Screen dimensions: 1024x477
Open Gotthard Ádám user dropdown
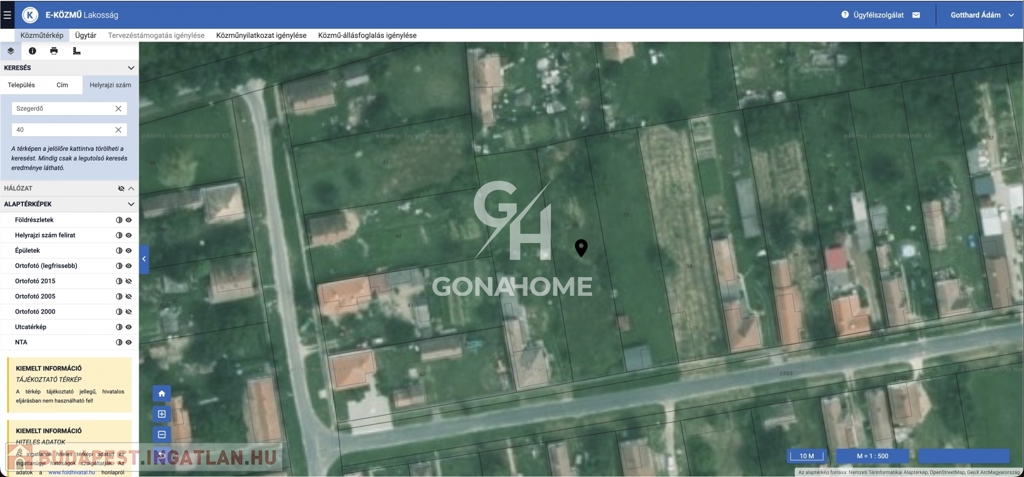click(x=981, y=15)
